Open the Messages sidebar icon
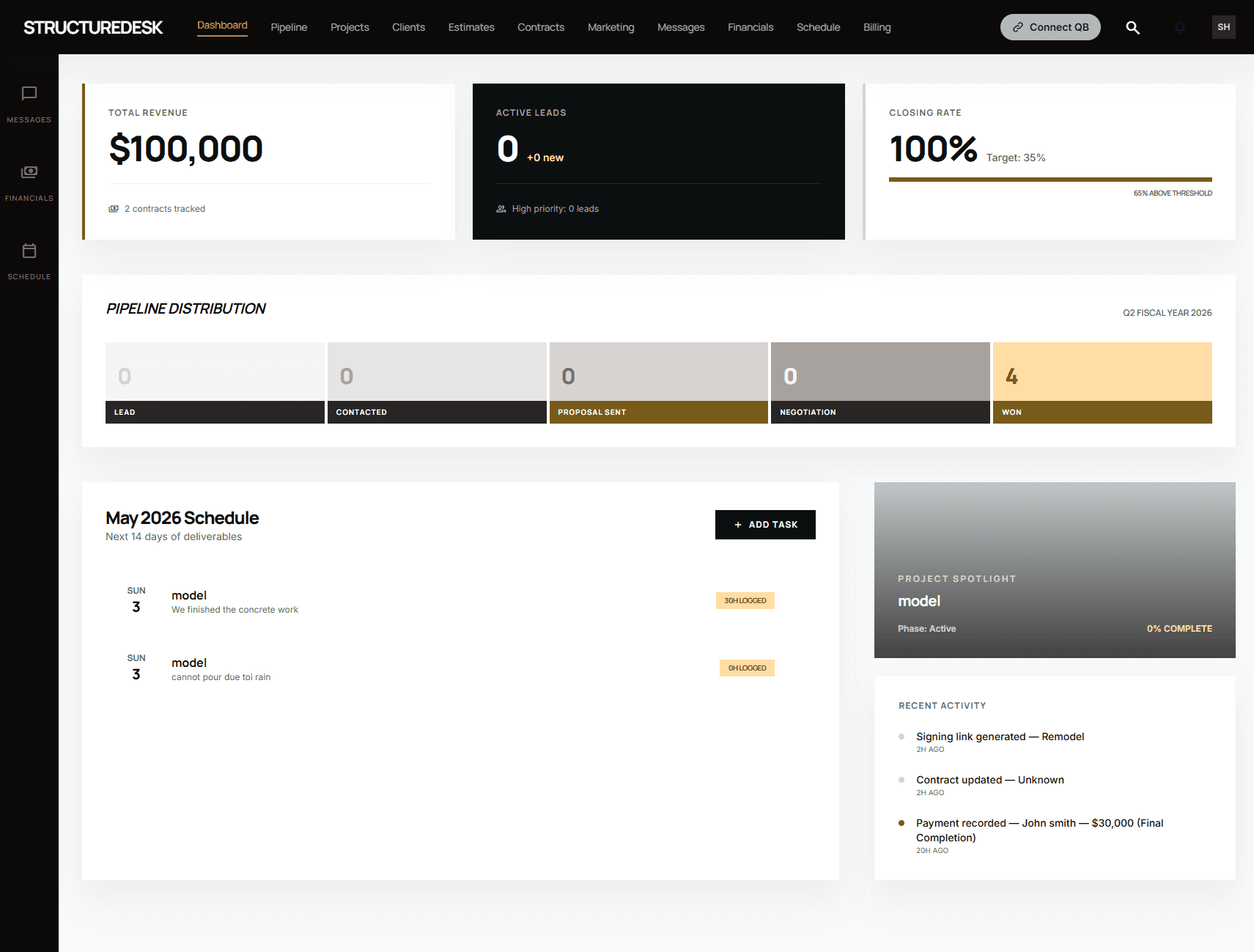 pyautogui.click(x=29, y=94)
